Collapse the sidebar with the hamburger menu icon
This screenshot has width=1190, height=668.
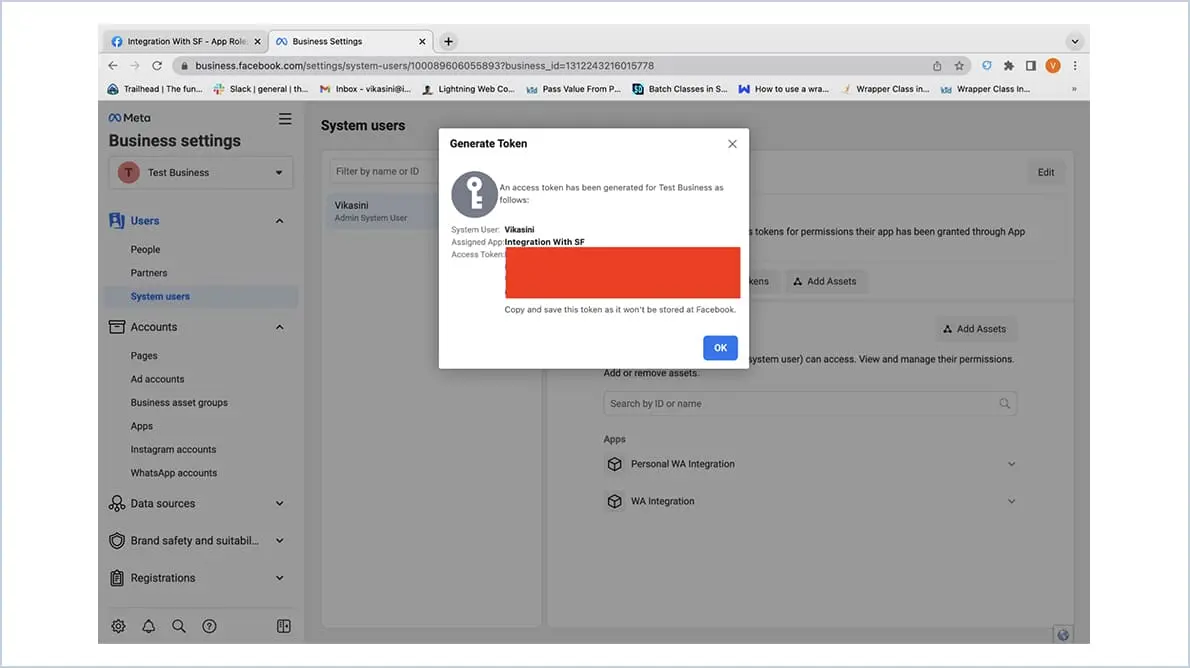[x=285, y=118]
